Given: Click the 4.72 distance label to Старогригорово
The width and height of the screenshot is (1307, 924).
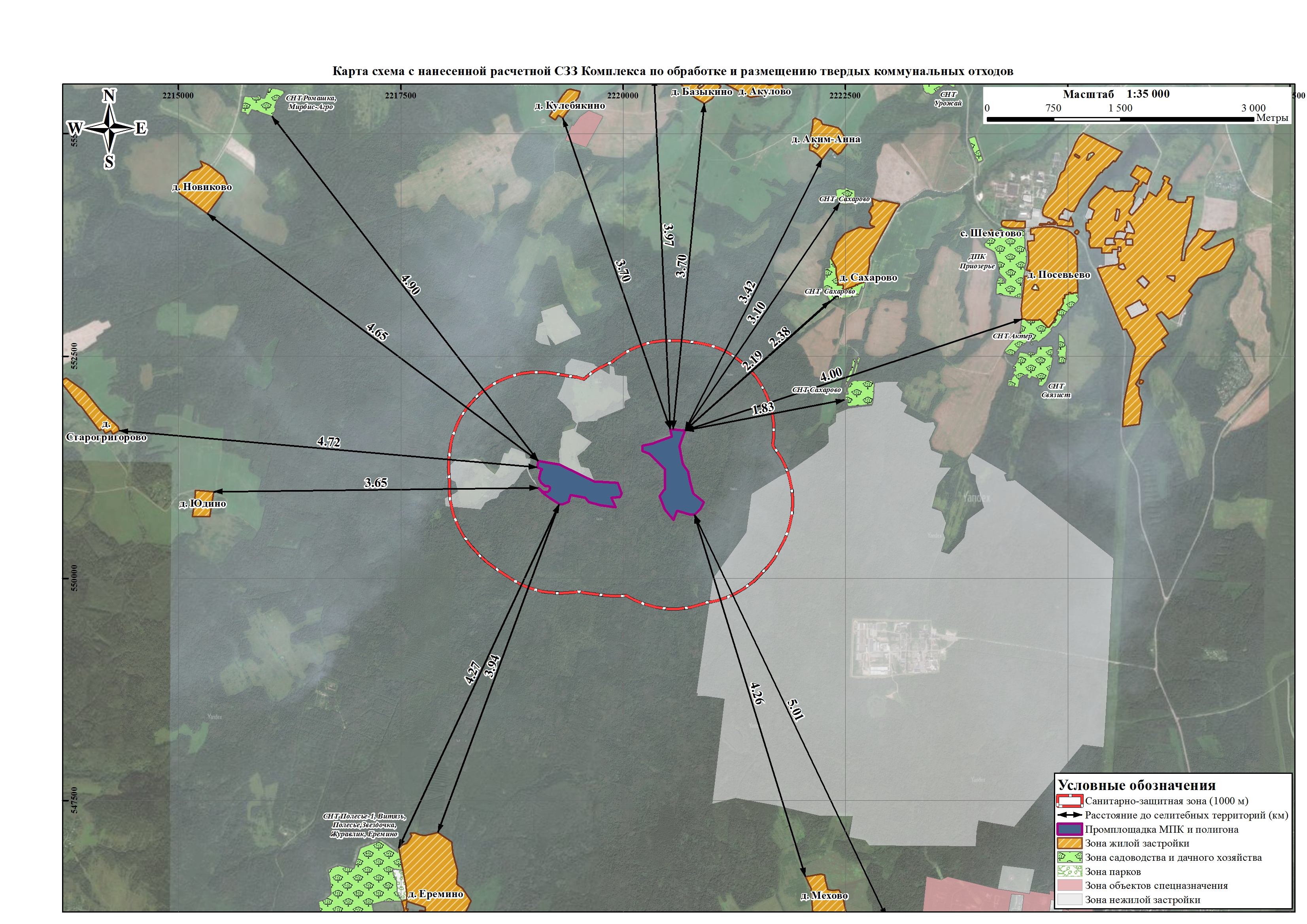Looking at the screenshot, I should coord(329,441).
